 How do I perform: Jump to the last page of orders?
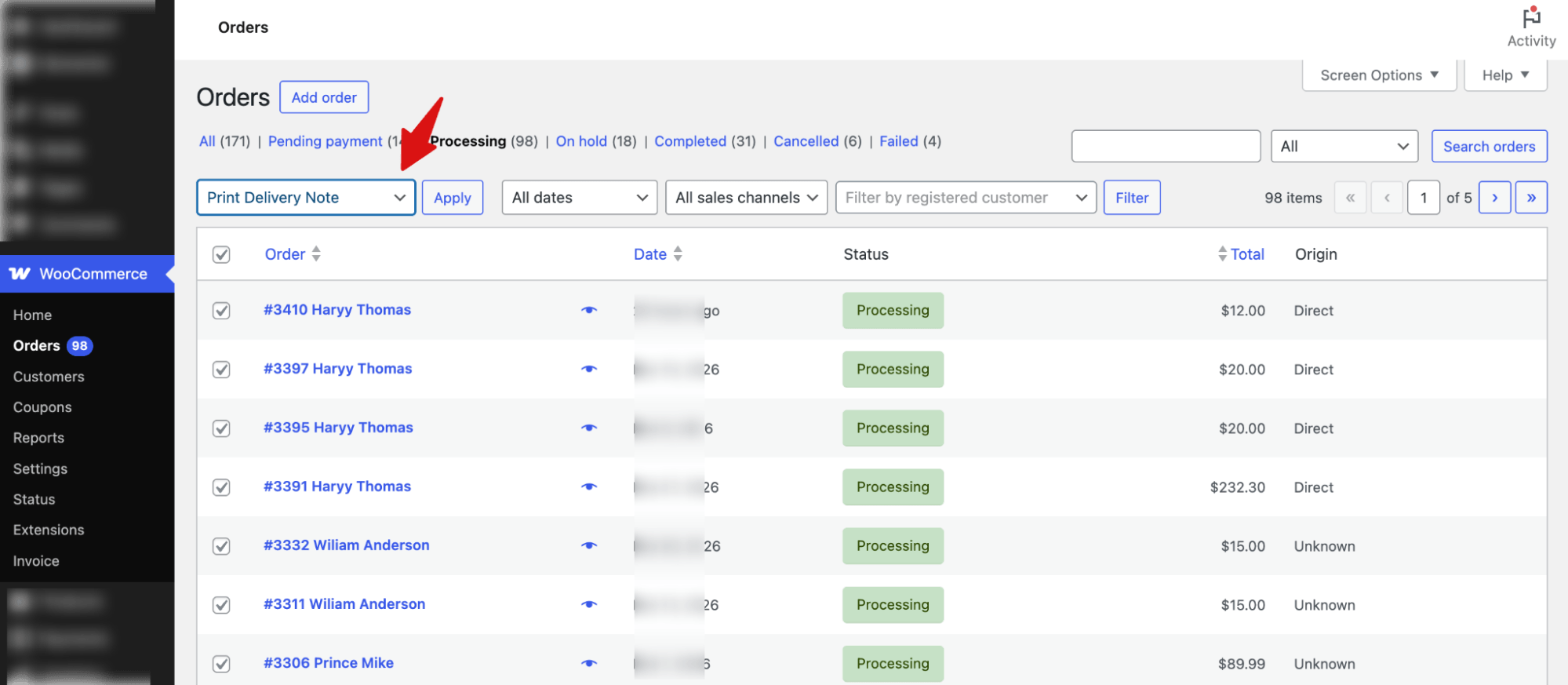click(x=1531, y=198)
